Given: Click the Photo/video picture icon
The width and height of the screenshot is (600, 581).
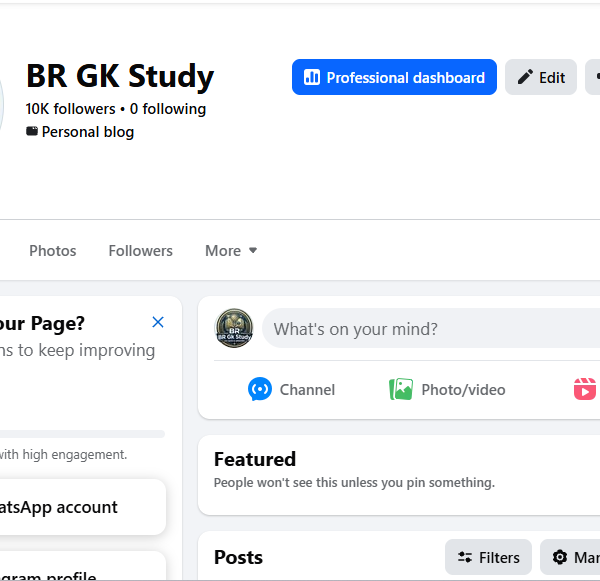Looking at the screenshot, I should [401, 389].
